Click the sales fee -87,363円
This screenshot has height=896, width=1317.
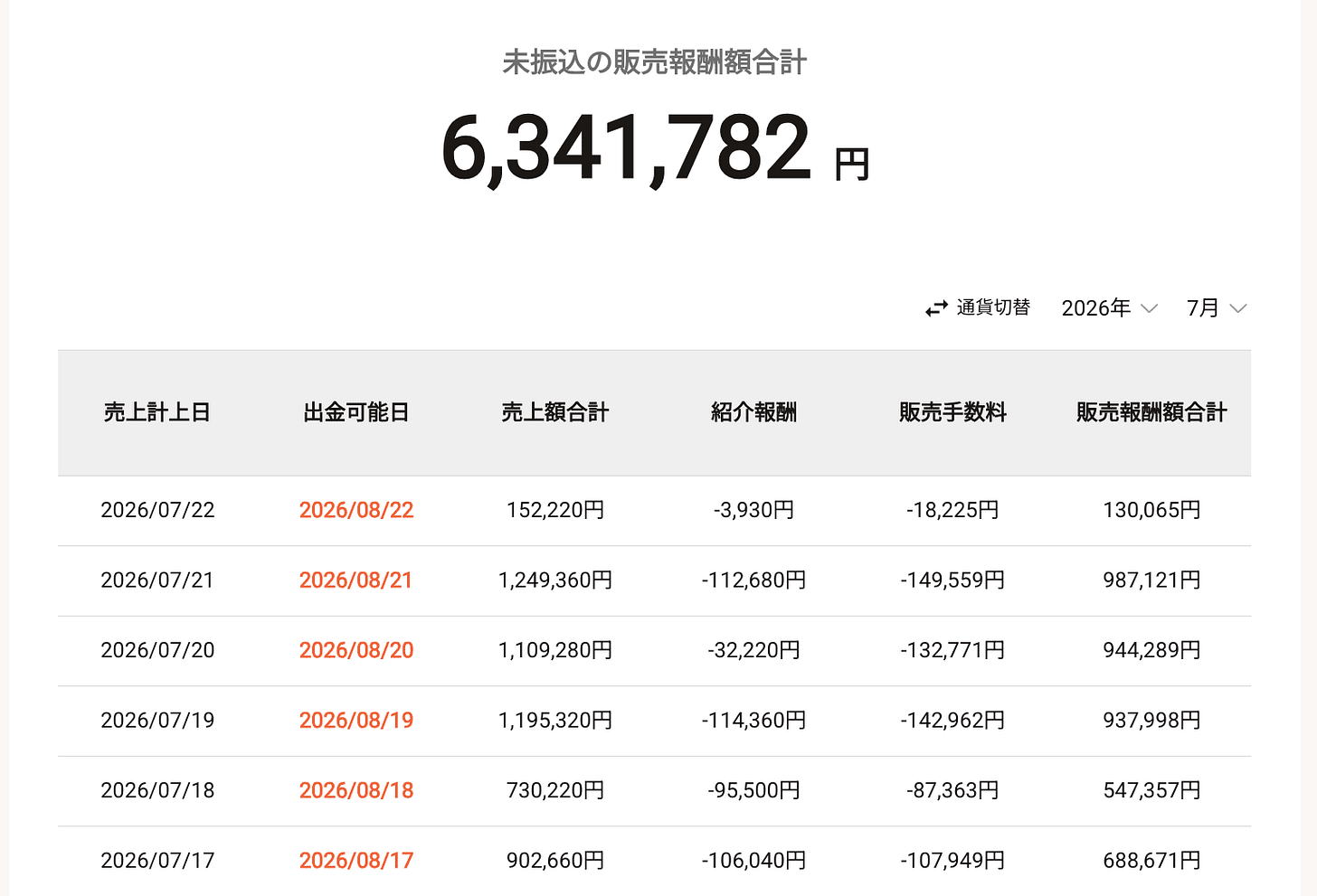click(x=953, y=790)
